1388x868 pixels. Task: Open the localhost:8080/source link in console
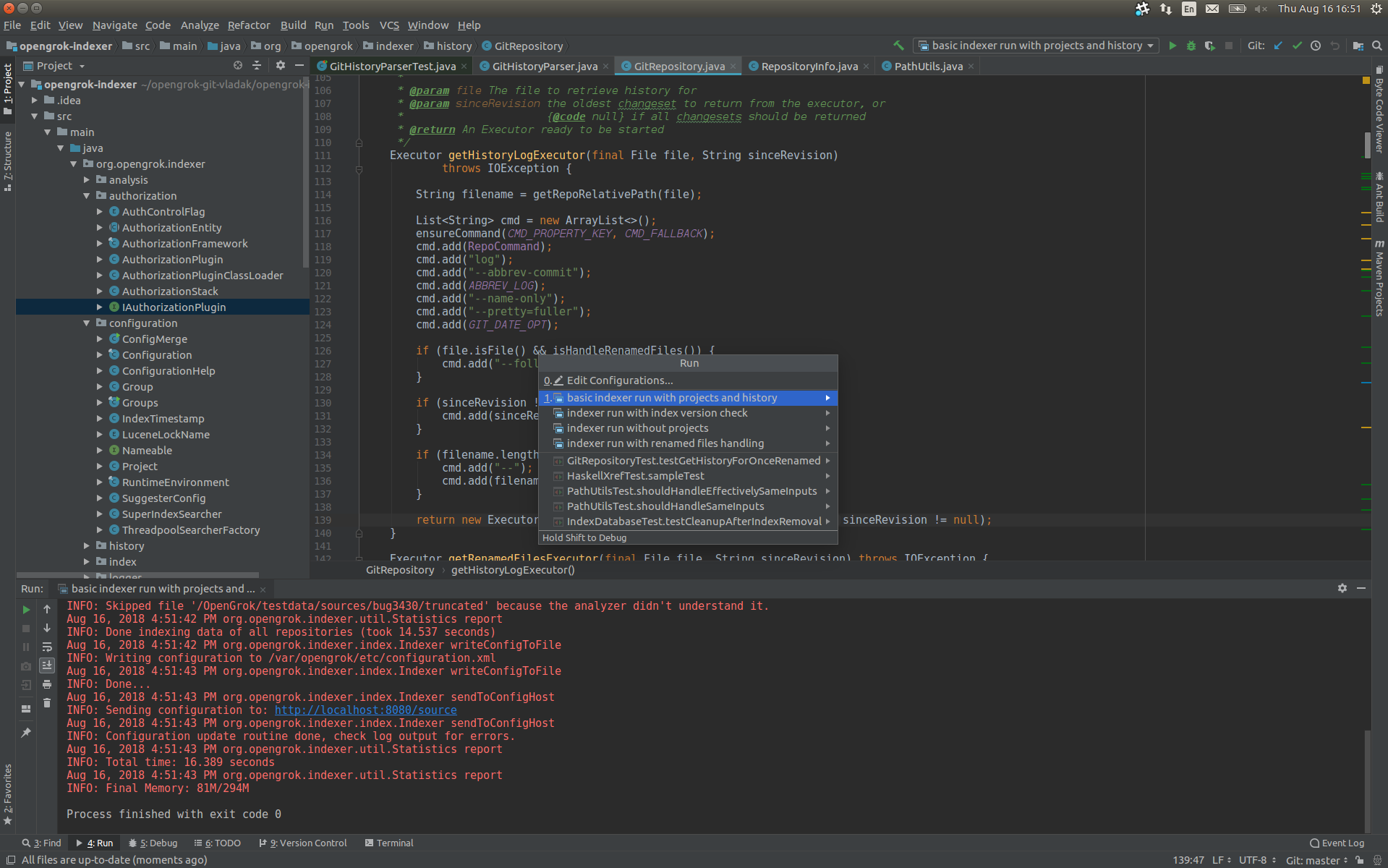point(365,710)
